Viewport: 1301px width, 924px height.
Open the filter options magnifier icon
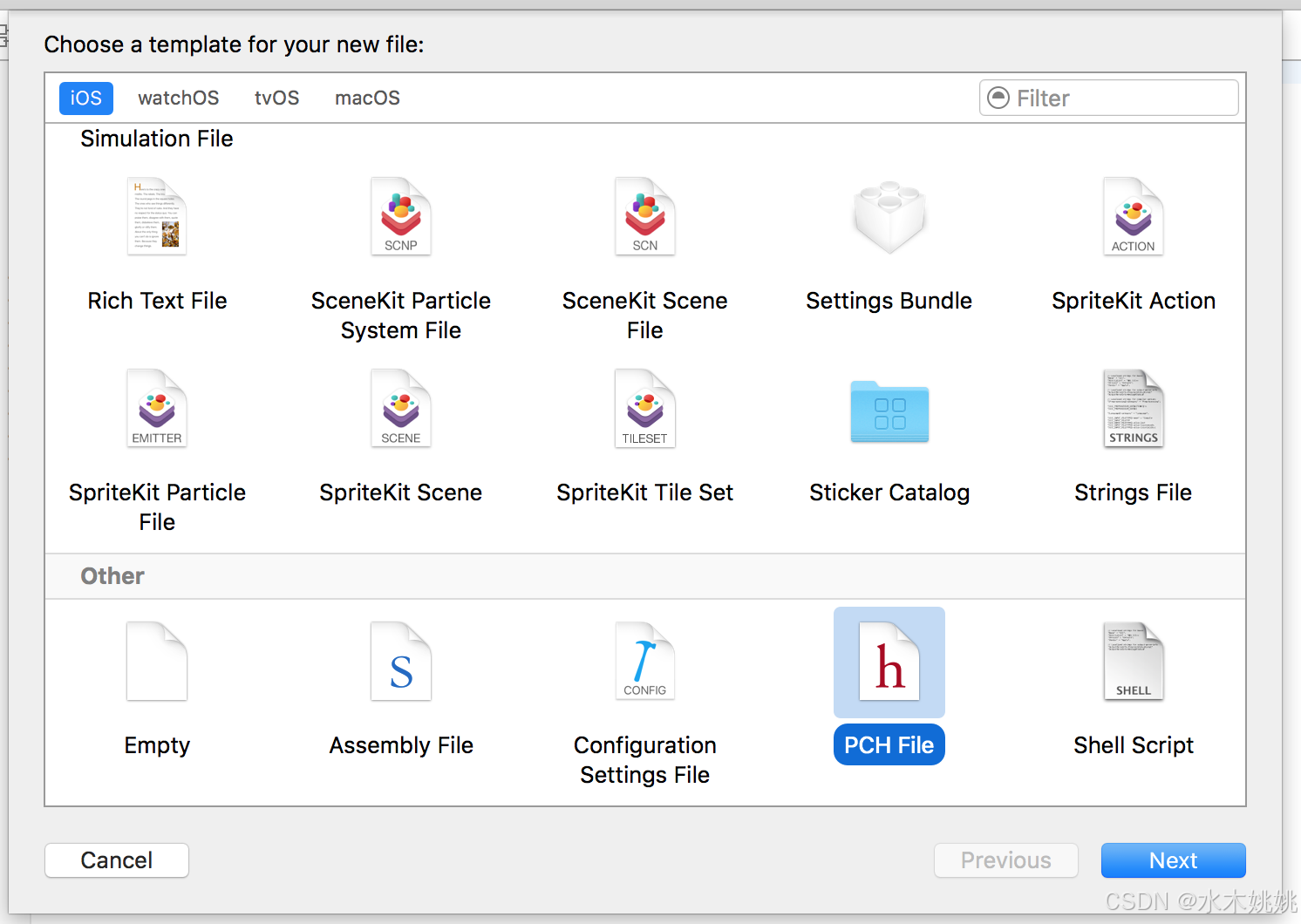tap(998, 98)
